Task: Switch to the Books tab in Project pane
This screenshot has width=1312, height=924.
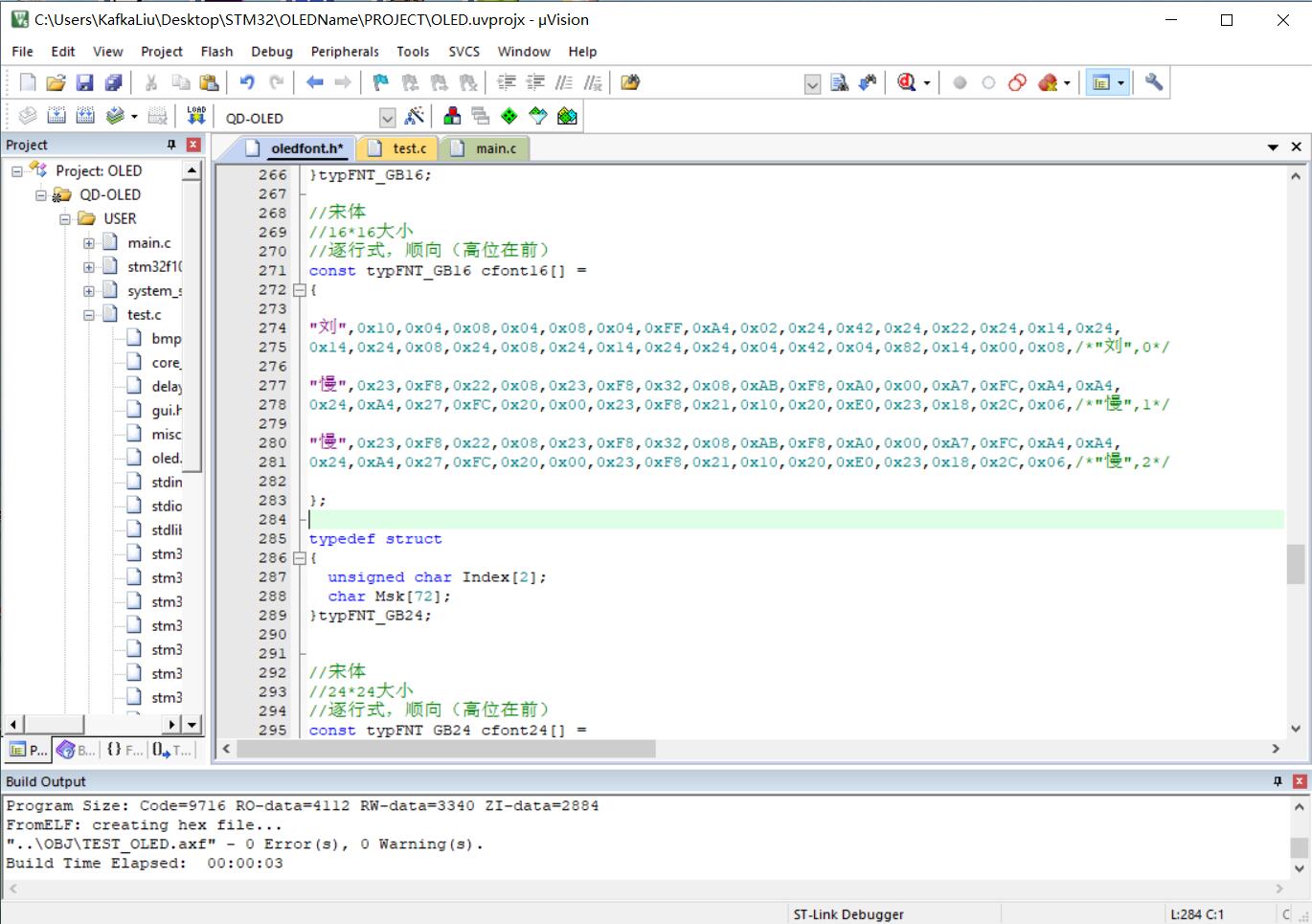Action: [x=76, y=750]
